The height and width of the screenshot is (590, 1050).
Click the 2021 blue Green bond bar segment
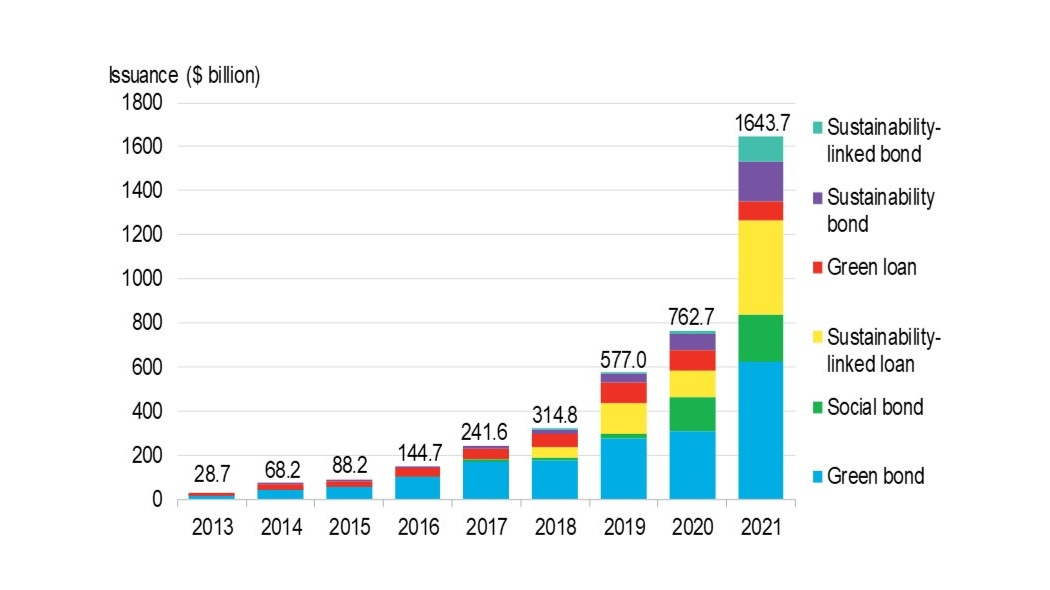[x=761, y=431]
